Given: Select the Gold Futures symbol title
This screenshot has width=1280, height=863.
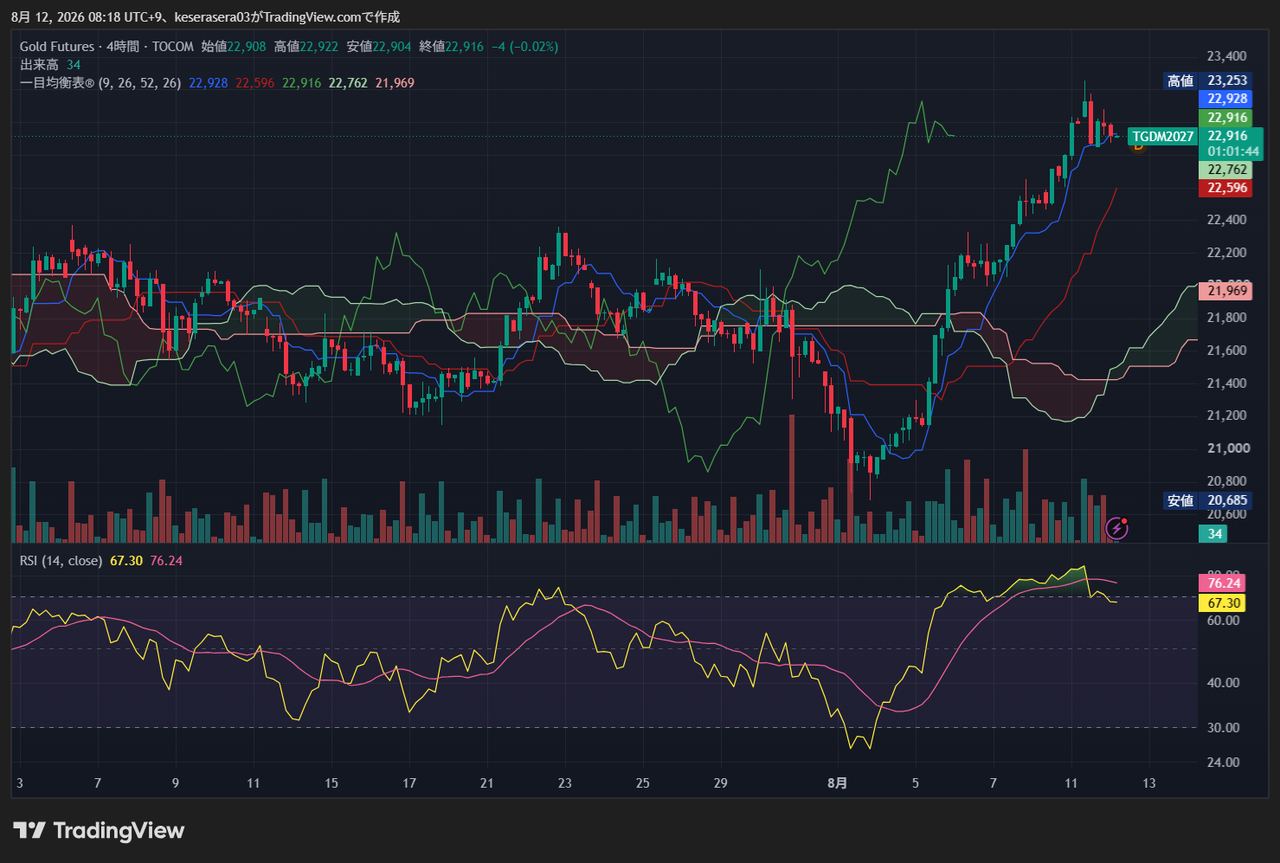Looking at the screenshot, I should tap(57, 46).
